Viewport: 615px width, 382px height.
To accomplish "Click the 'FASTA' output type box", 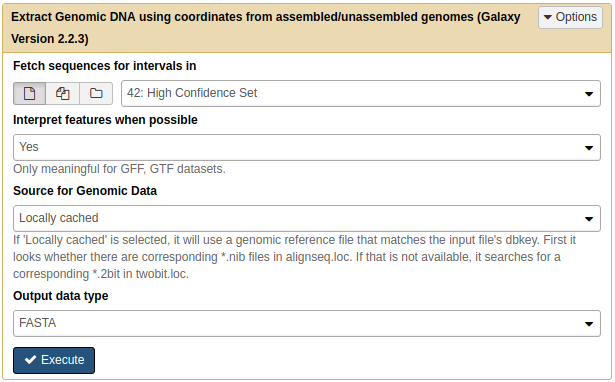I will (307, 324).
